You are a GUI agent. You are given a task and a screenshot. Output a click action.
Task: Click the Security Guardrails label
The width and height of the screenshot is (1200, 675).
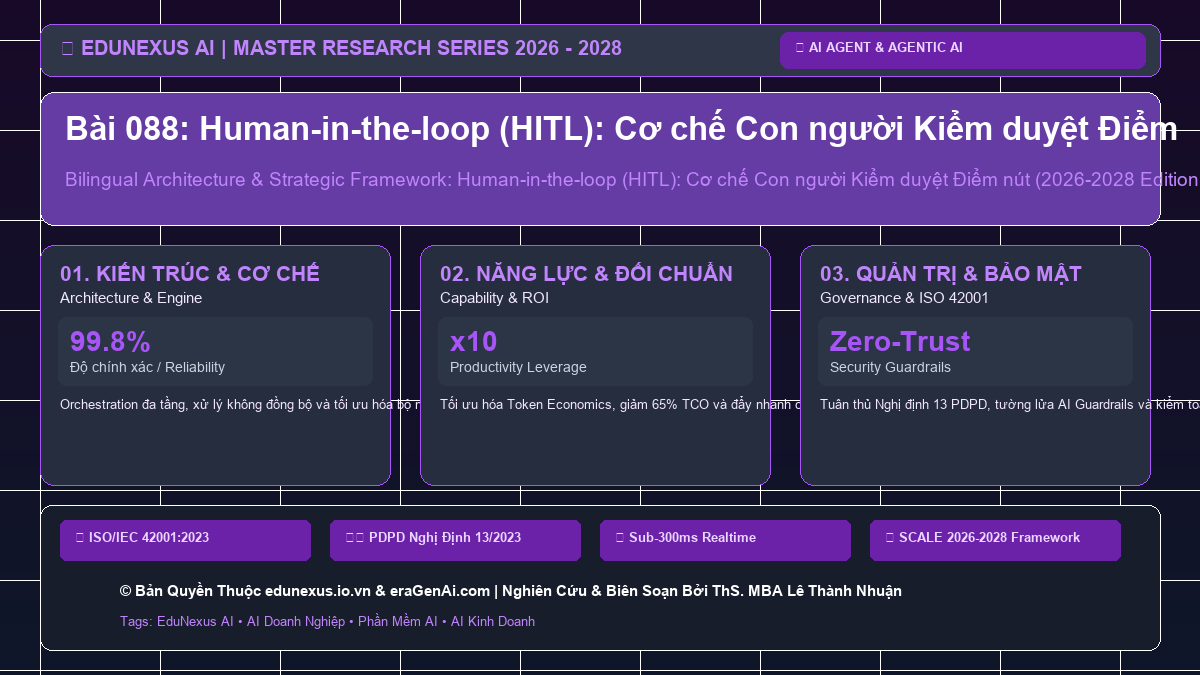click(890, 367)
